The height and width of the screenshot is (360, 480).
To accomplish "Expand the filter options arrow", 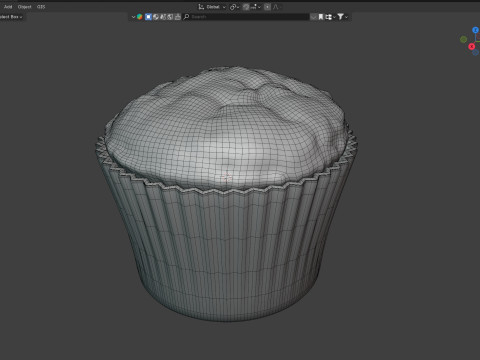I will click(347, 17).
